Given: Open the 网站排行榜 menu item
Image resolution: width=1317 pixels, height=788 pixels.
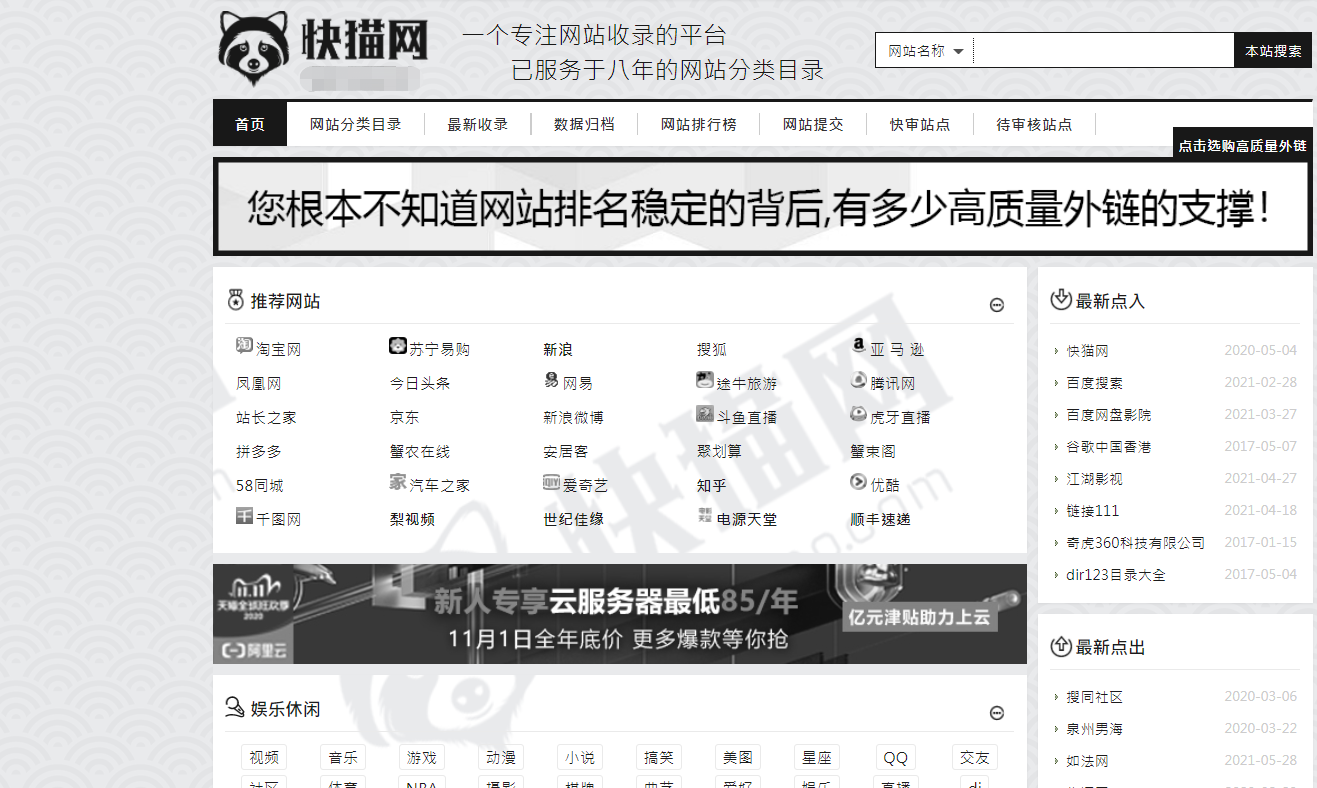Looking at the screenshot, I should tap(699, 124).
